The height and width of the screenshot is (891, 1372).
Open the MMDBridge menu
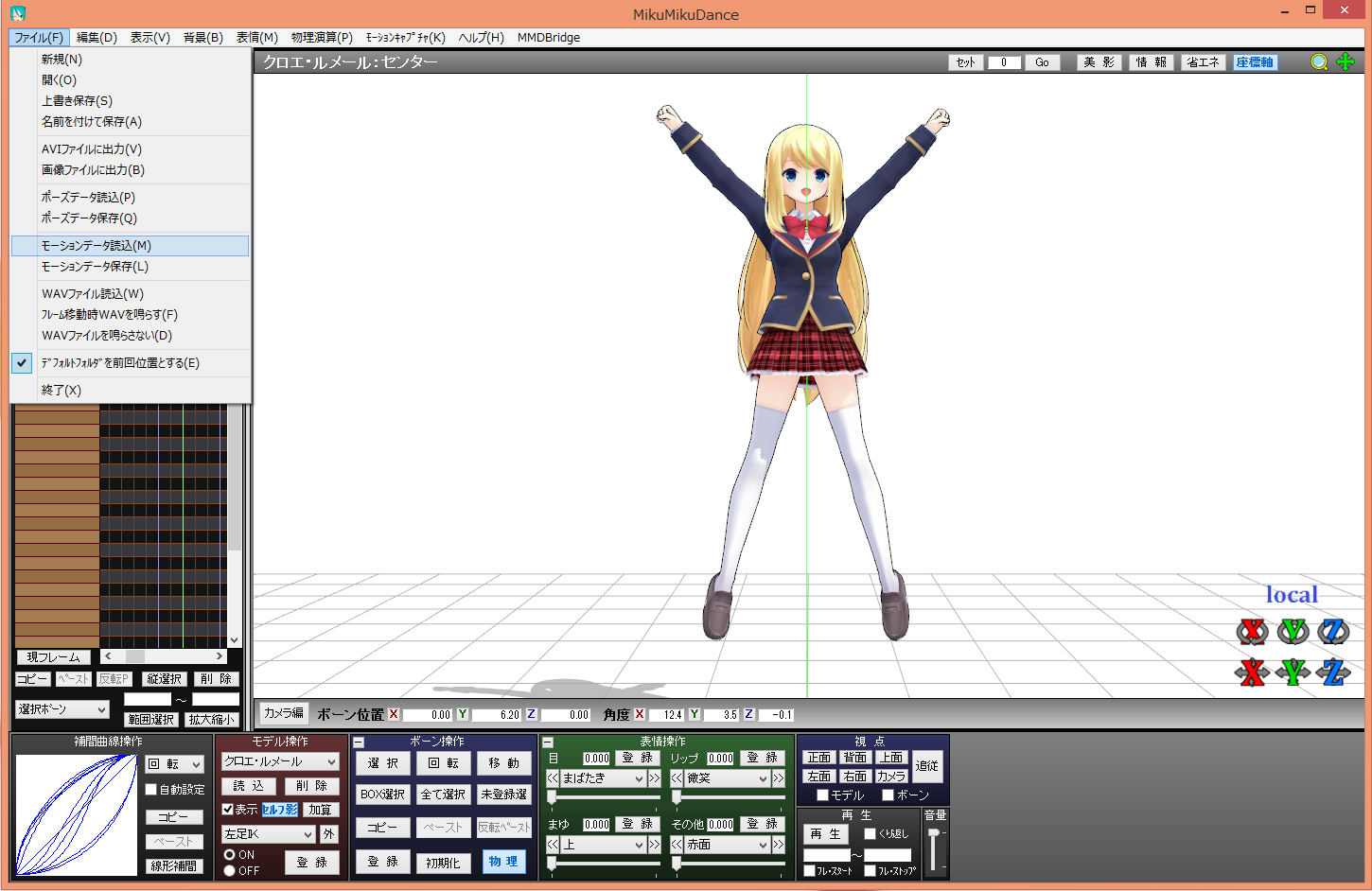click(549, 38)
